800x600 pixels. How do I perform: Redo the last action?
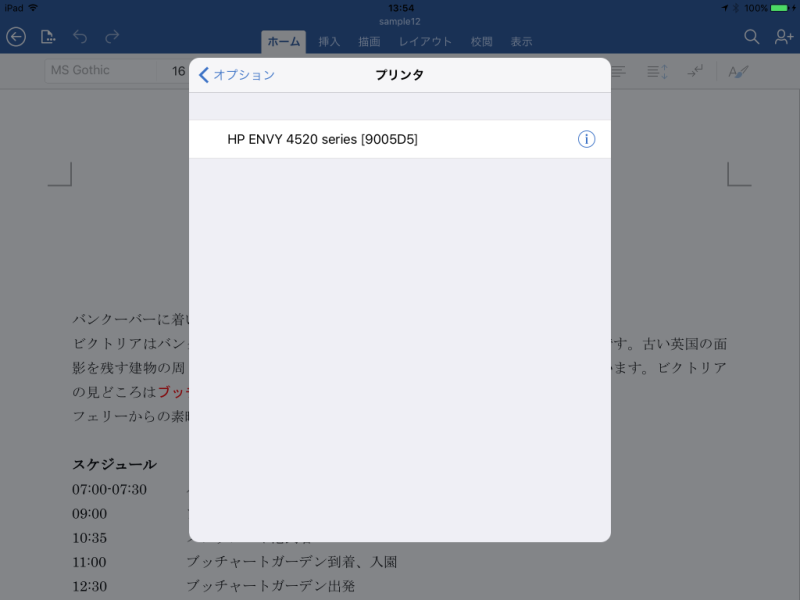click(112, 37)
